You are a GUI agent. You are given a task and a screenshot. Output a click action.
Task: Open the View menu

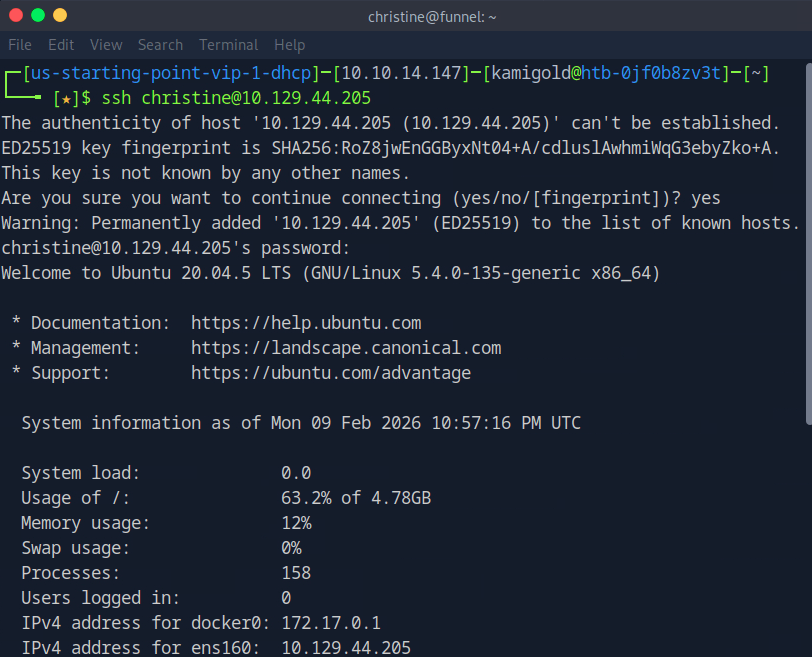(106, 45)
